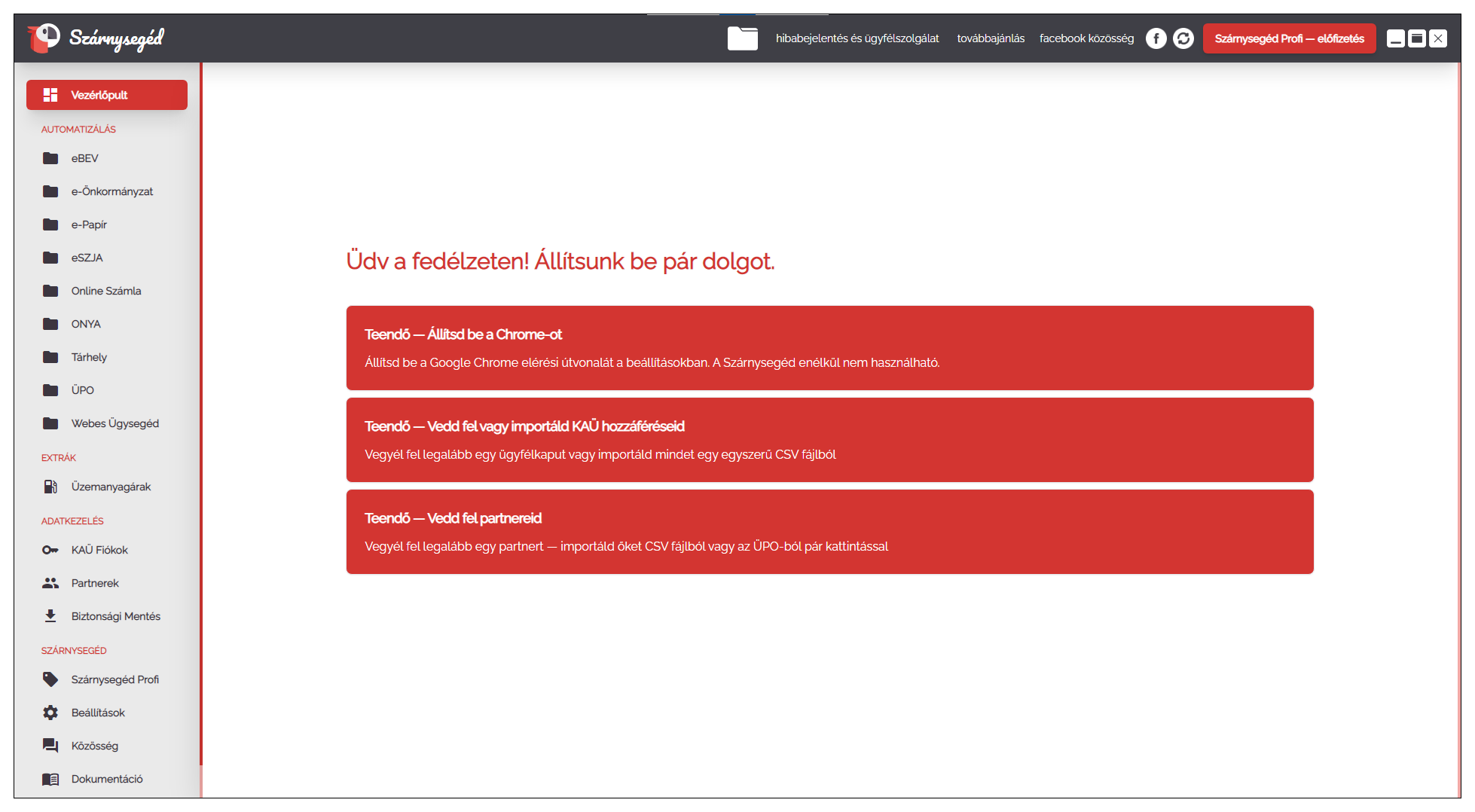This screenshot has width=1475, height=812.
Task: Open the Dokumentáció book icon
Action: [50, 779]
